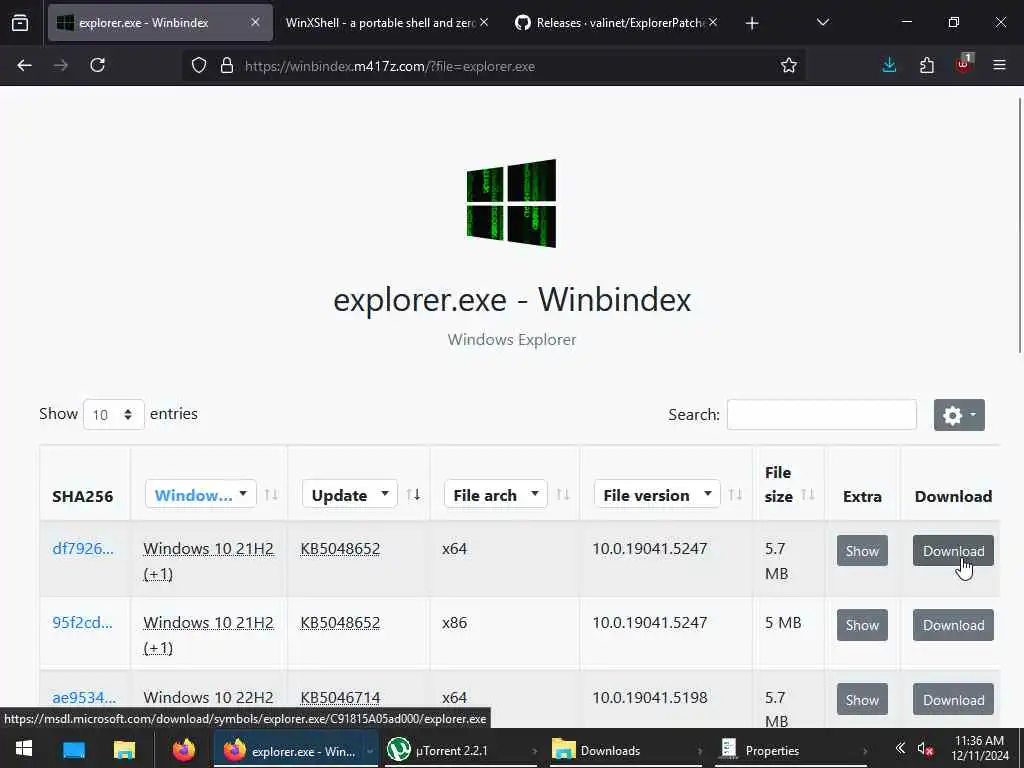Show extra info for the 95f2cd row

pyautogui.click(x=862, y=625)
